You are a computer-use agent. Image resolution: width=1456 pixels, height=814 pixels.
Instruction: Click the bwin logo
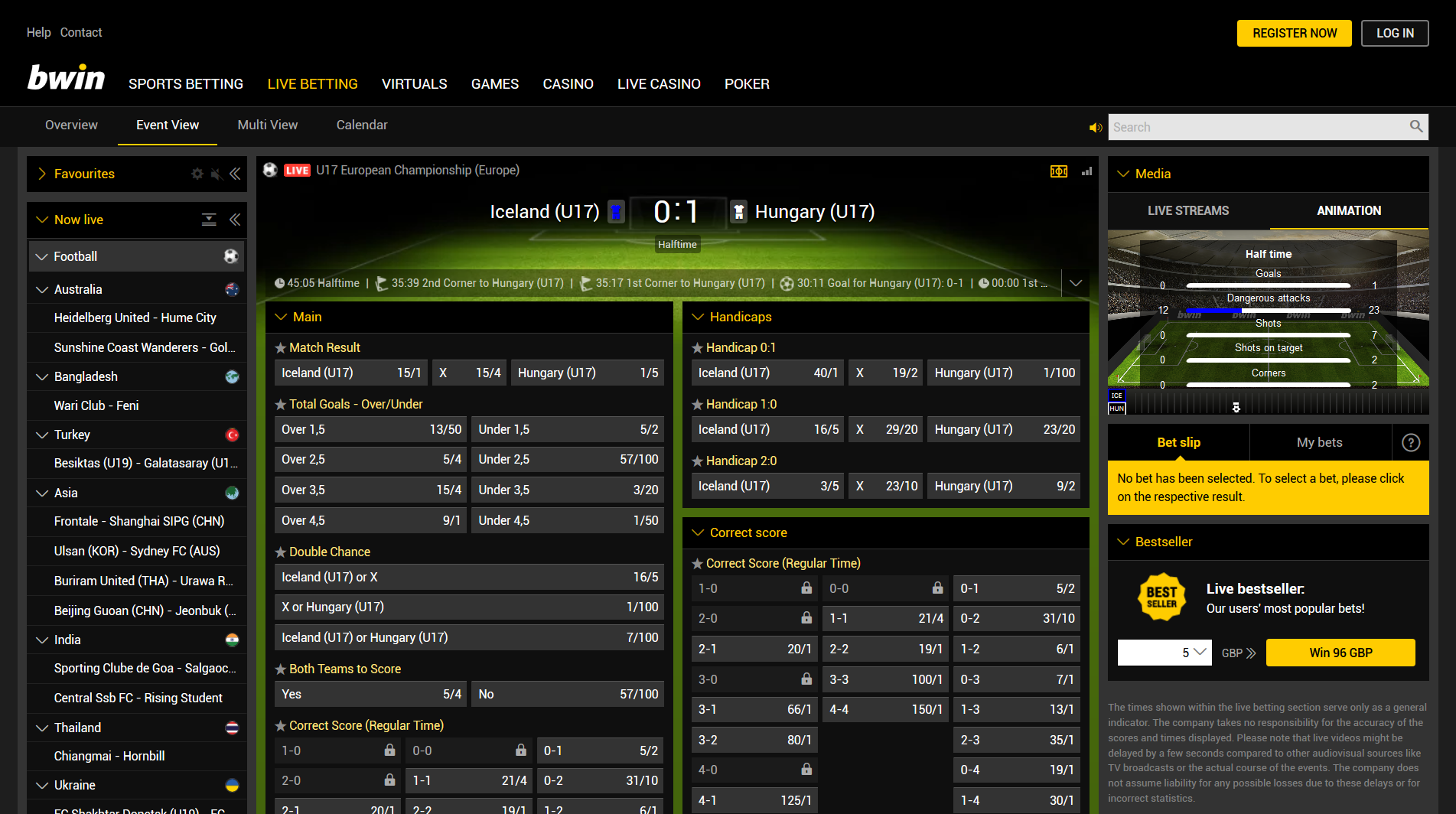66,77
